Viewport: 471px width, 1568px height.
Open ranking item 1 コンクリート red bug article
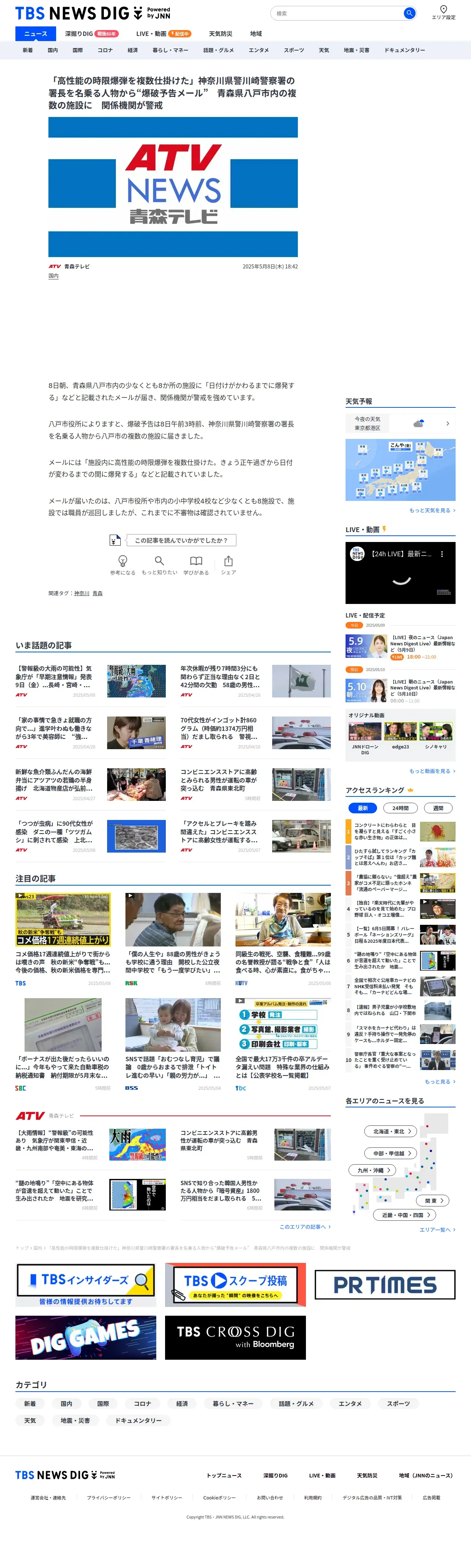[x=401, y=831]
